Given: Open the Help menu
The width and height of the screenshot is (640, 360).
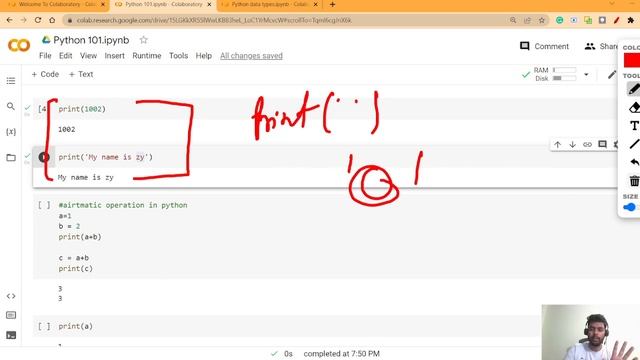Looking at the screenshot, I should (x=203, y=56).
